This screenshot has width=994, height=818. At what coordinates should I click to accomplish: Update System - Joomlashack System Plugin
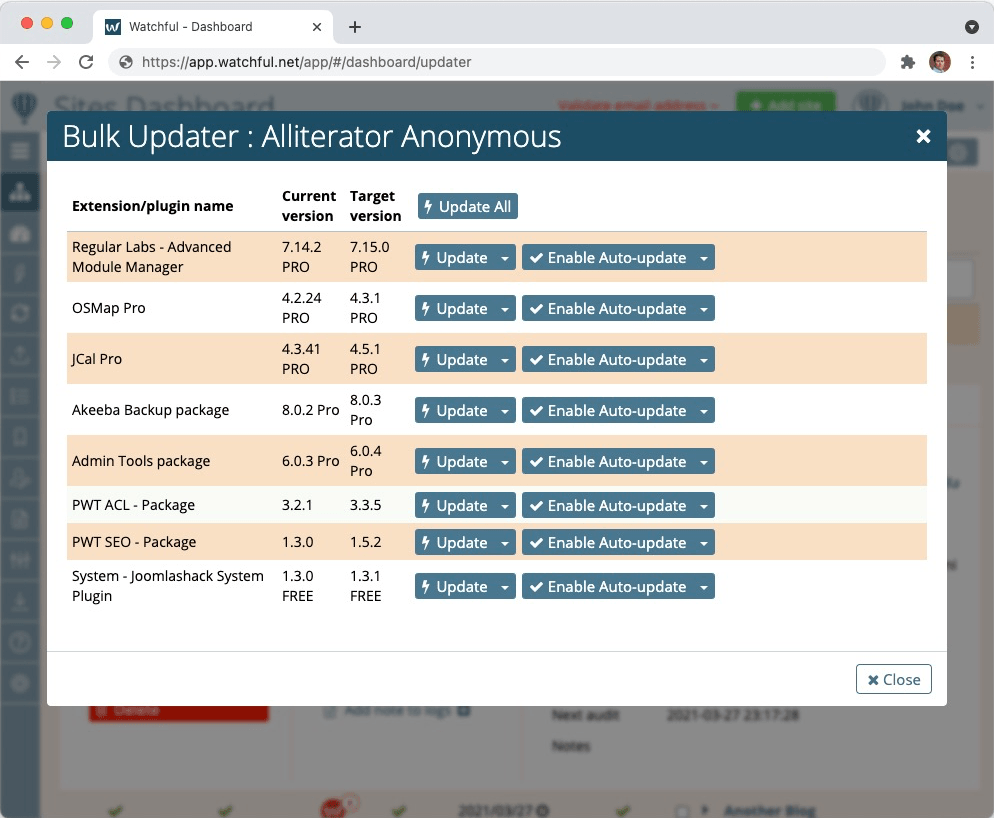tap(455, 586)
